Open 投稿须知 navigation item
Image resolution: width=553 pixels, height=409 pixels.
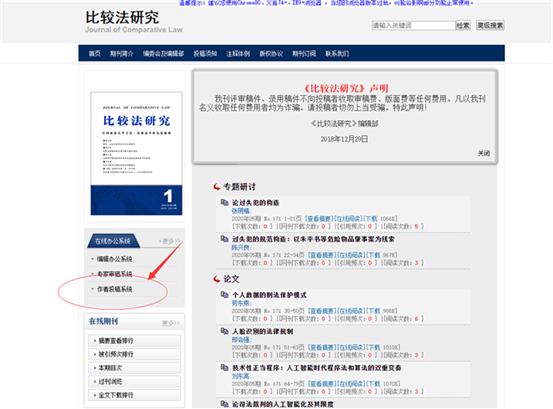(x=205, y=54)
